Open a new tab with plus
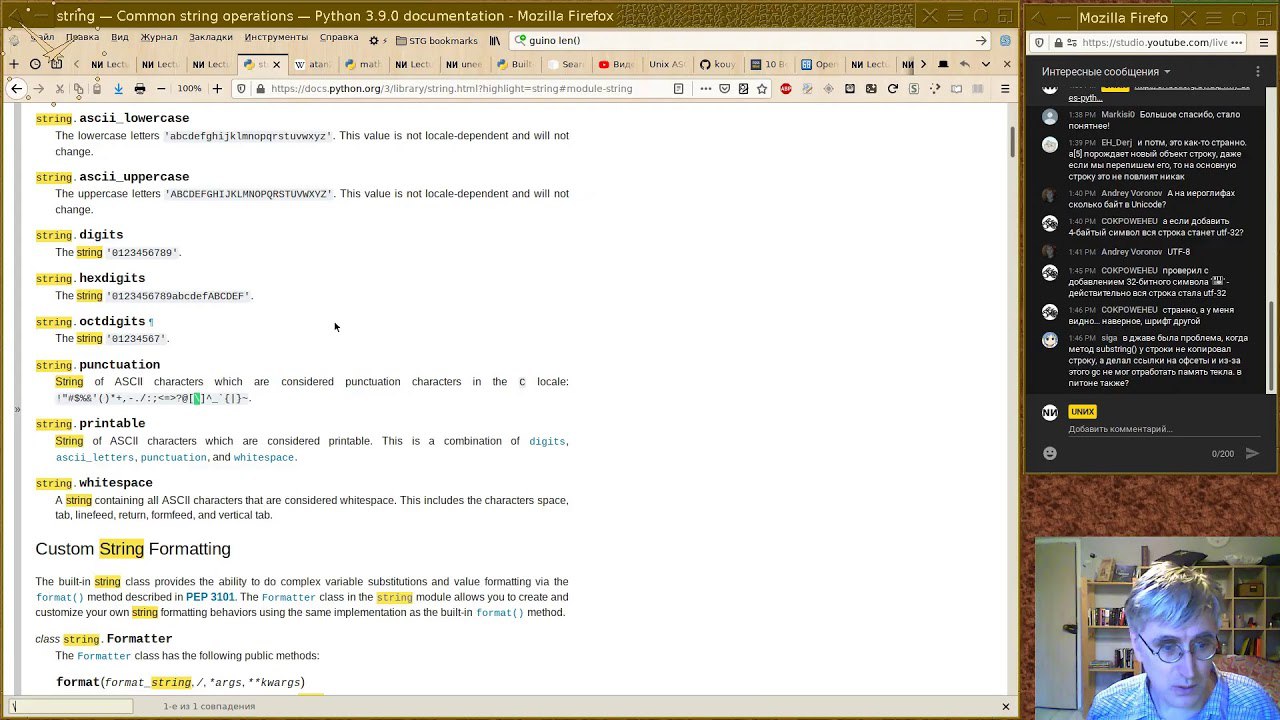Image resolution: width=1280 pixels, height=720 pixels. point(14,64)
